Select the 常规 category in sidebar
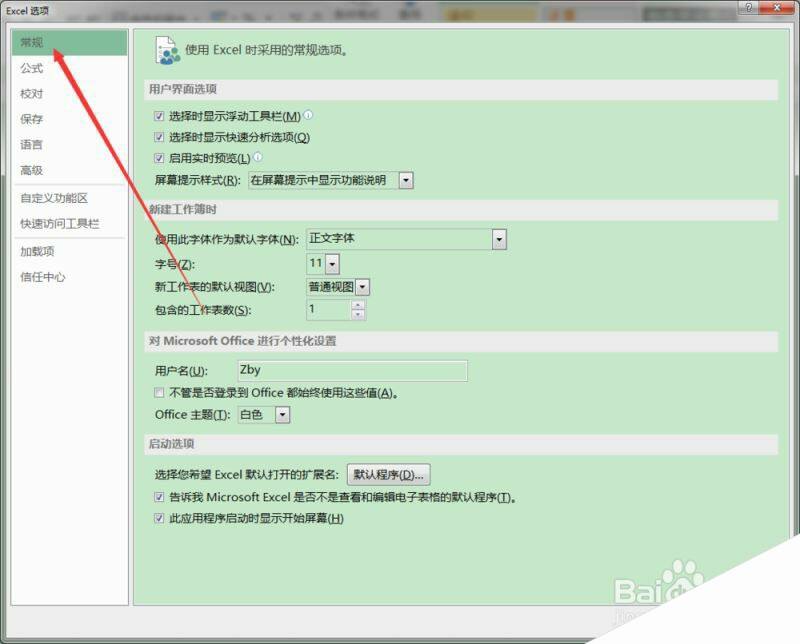This screenshot has width=800, height=644. (x=69, y=42)
